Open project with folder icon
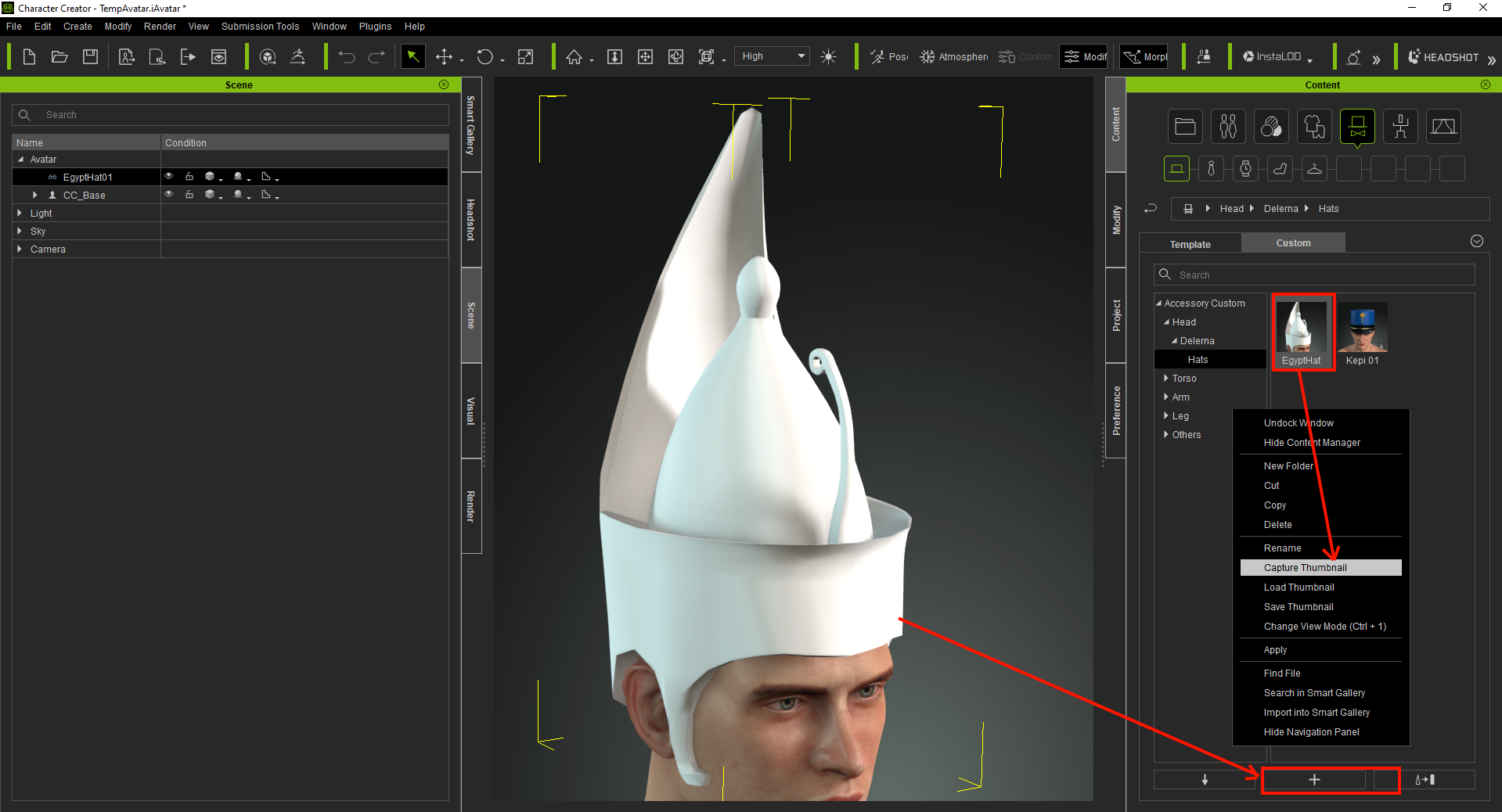The width and height of the screenshot is (1502, 812). [59, 57]
